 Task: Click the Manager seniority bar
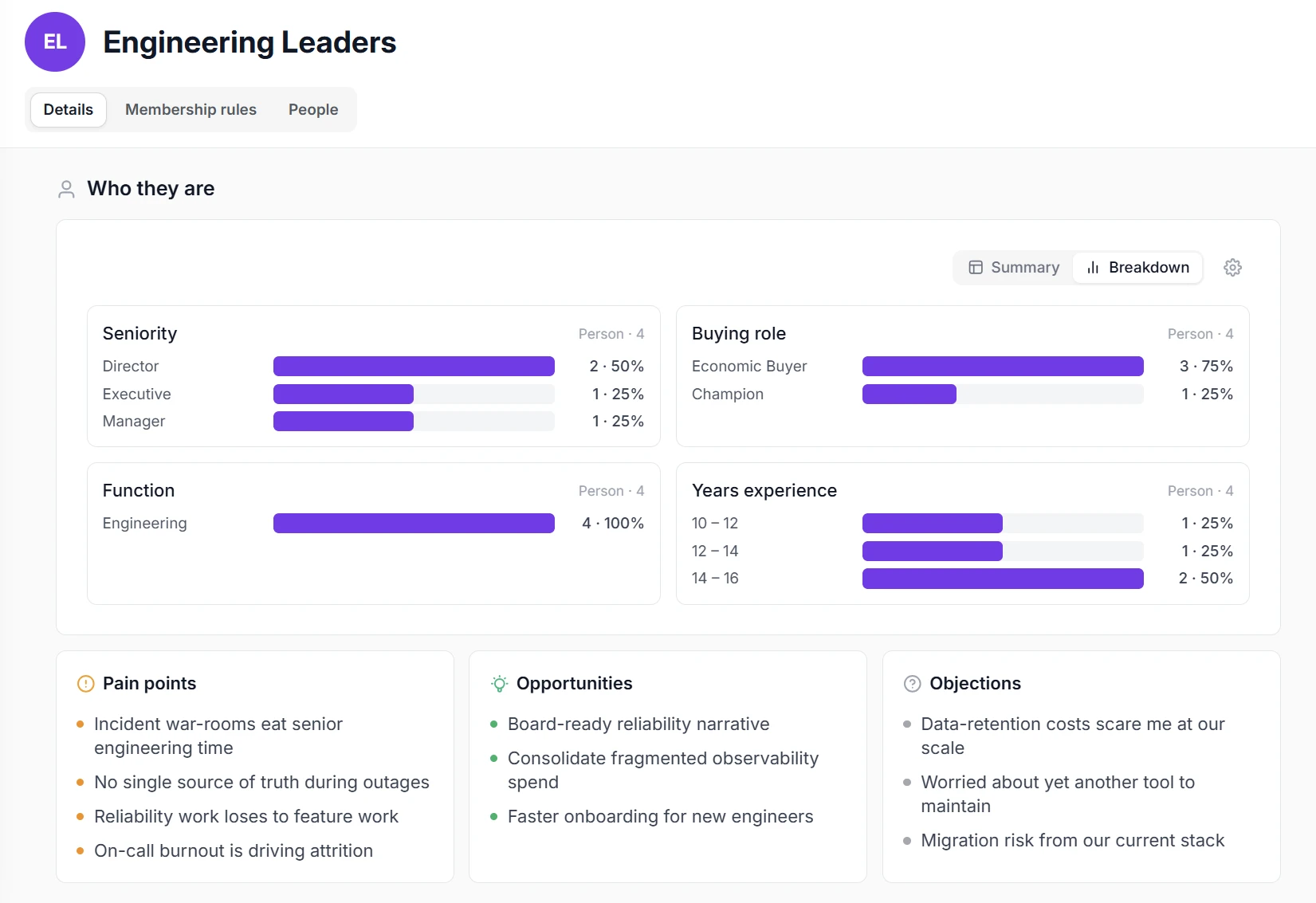(414, 422)
